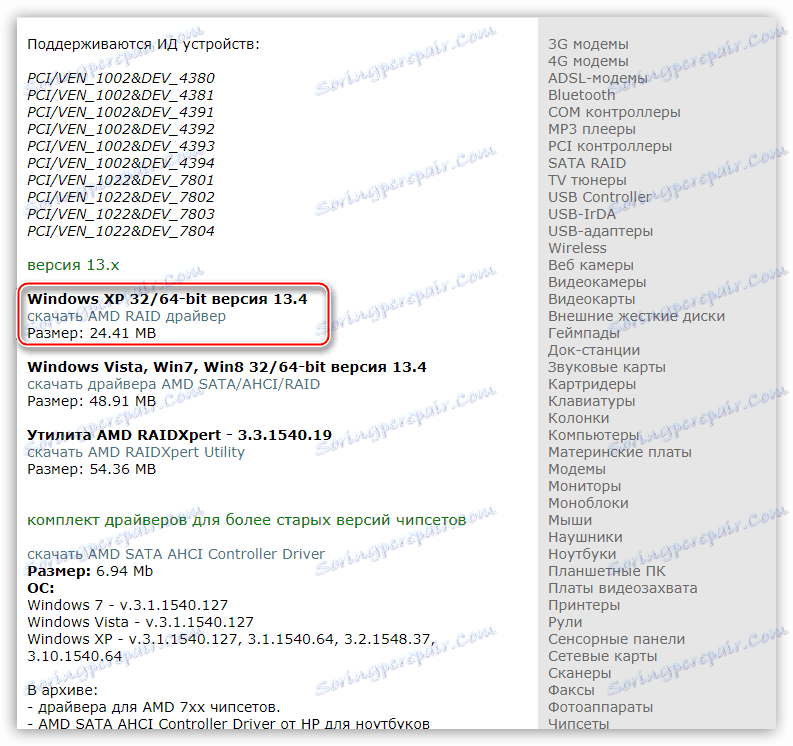
Task: Select USB Controller in the sidebar
Action: pos(600,197)
